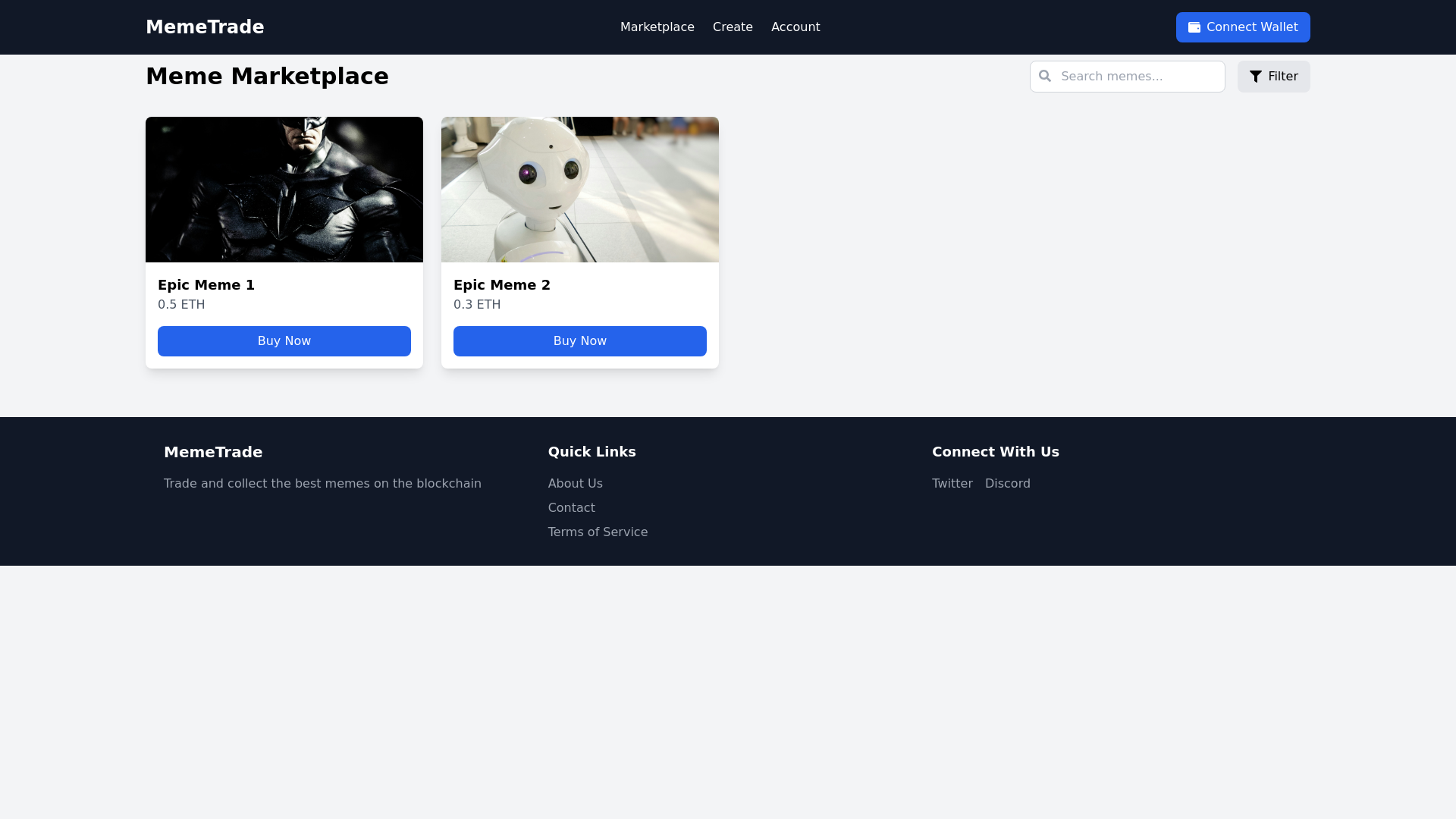Click the 0.5 ETH price
The image size is (1456, 819).
click(x=181, y=305)
